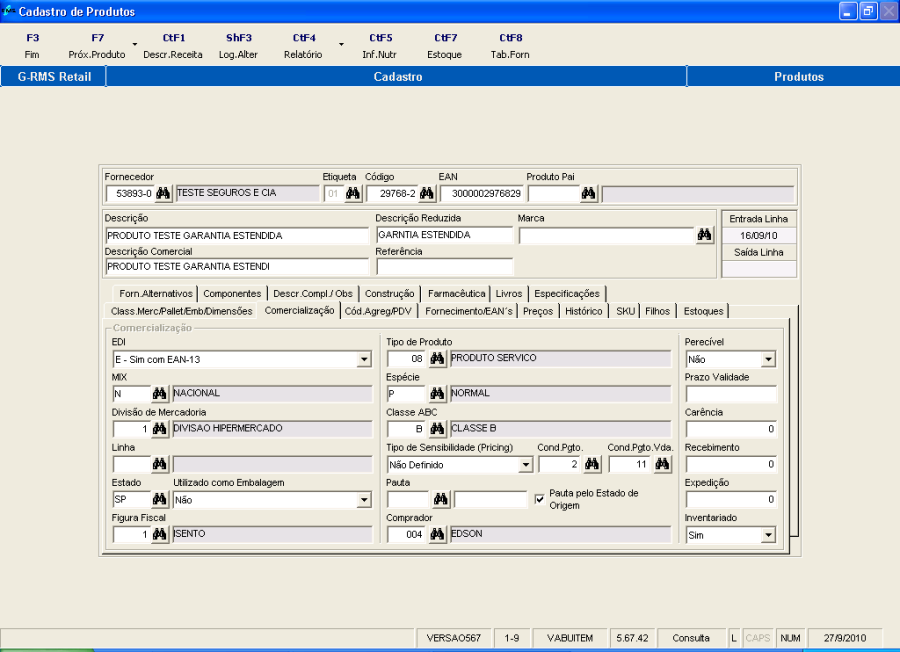Open the Componentes tab
The height and width of the screenshot is (652, 900).
point(232,294)
